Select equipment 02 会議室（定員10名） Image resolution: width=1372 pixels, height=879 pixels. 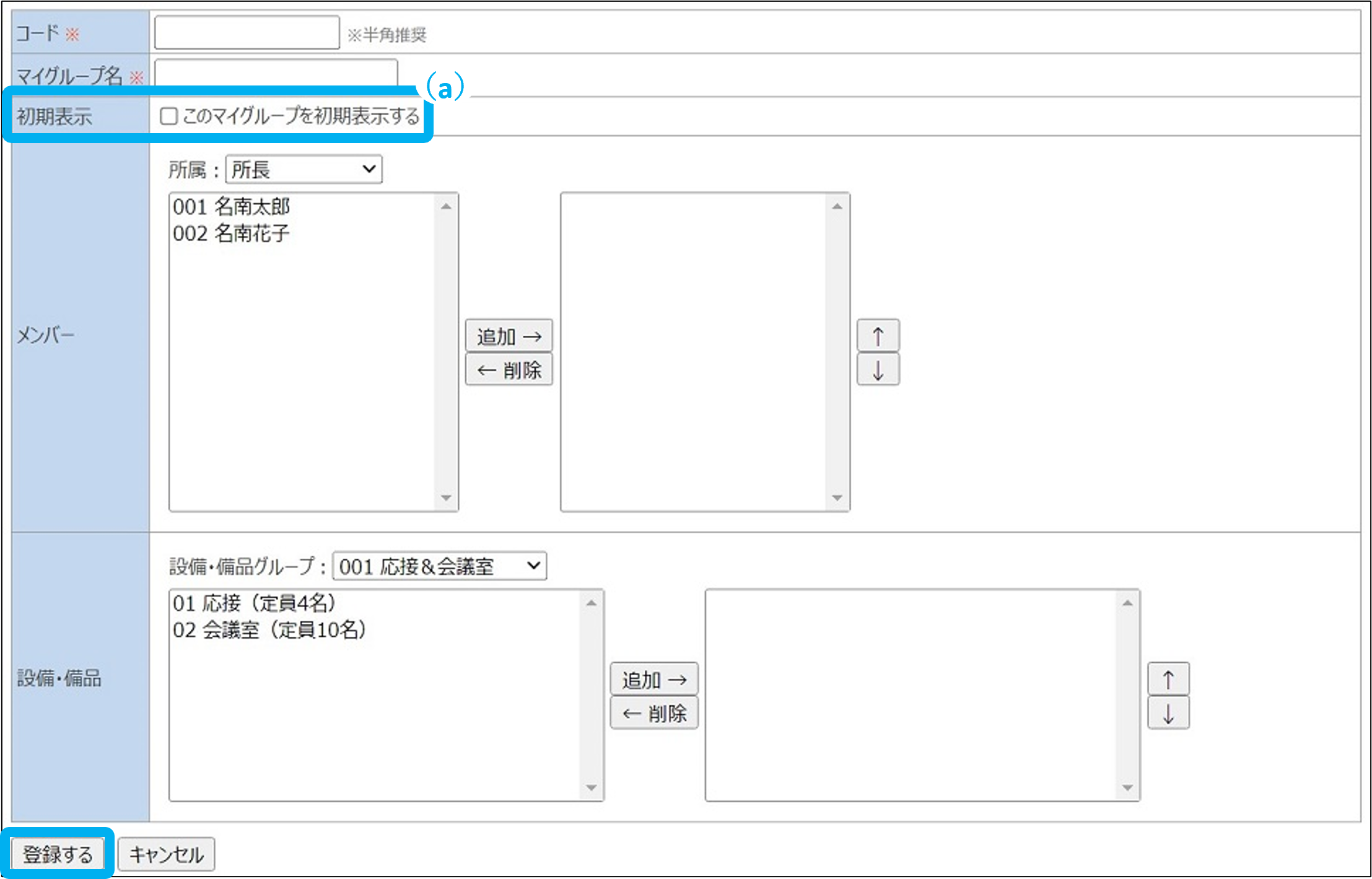pos(269,630)
